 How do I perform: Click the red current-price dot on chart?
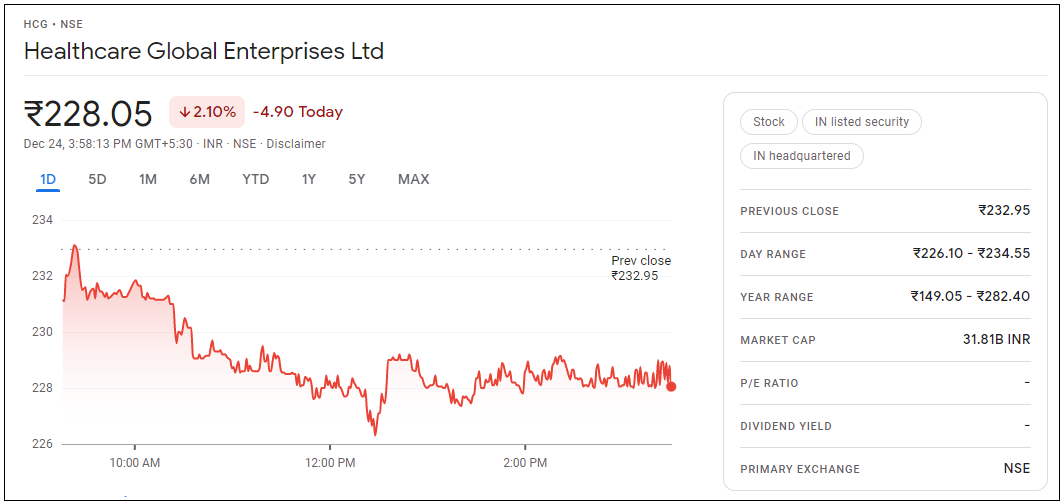(671, 387)
